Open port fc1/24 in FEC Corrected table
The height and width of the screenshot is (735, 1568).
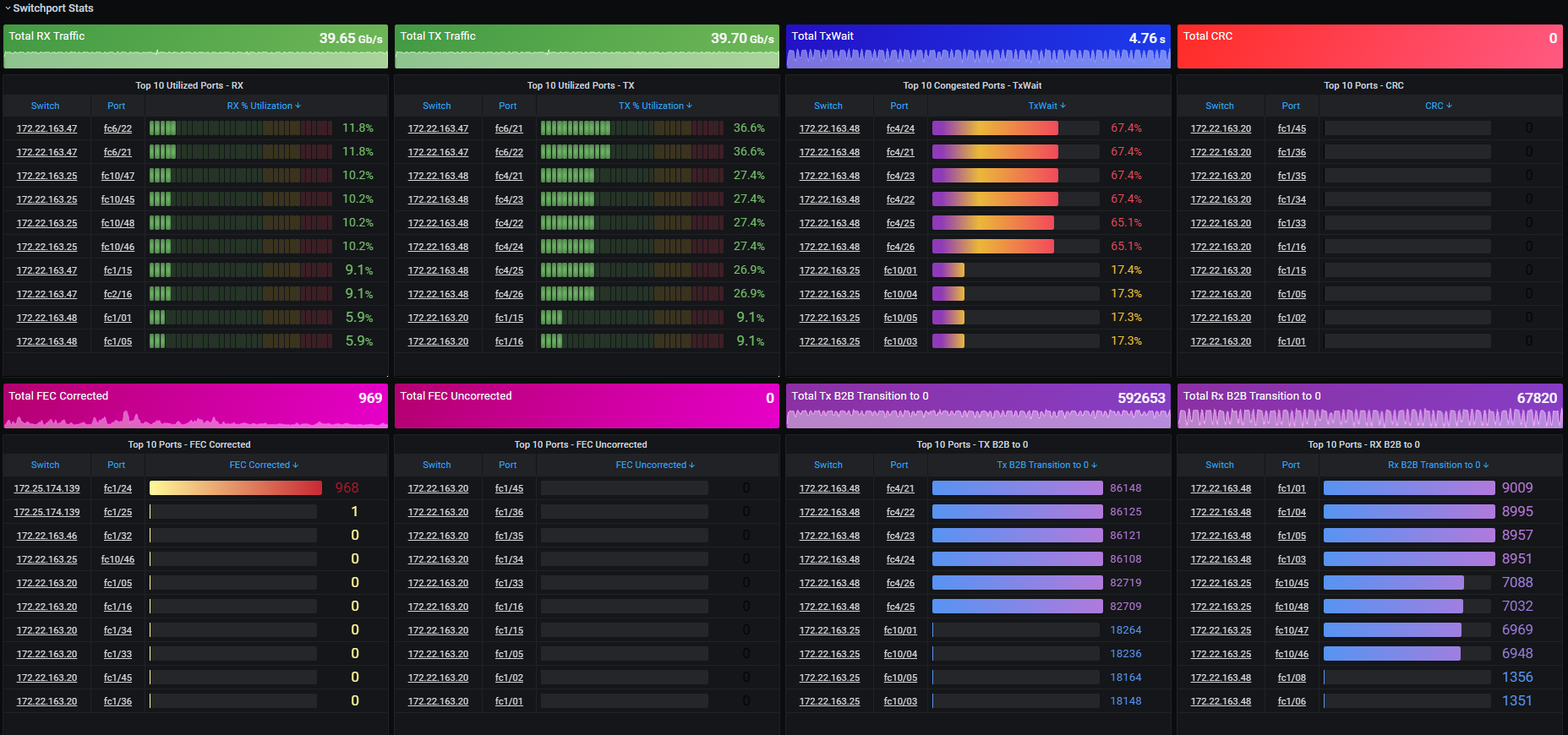tap(117, 488)
